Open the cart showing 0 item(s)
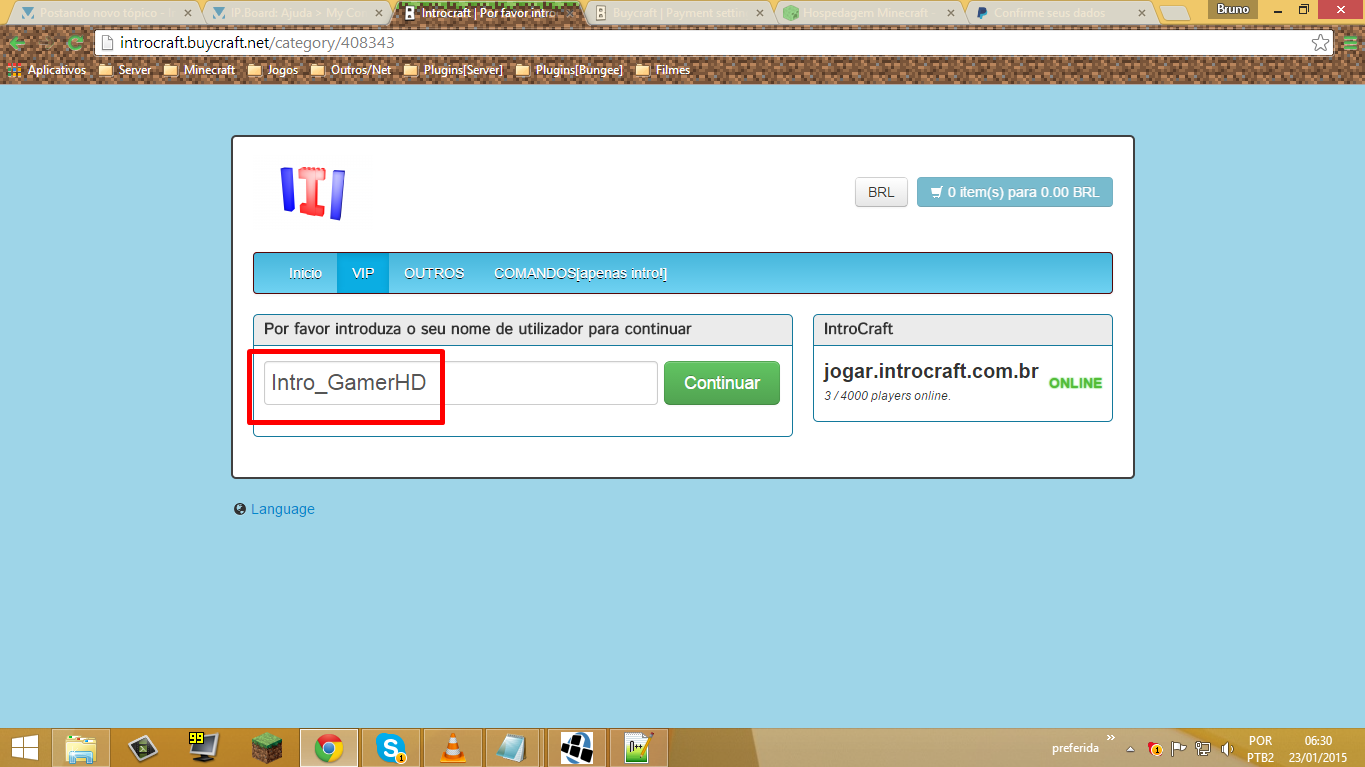1365x767 pixels. tap(1014, 192)
